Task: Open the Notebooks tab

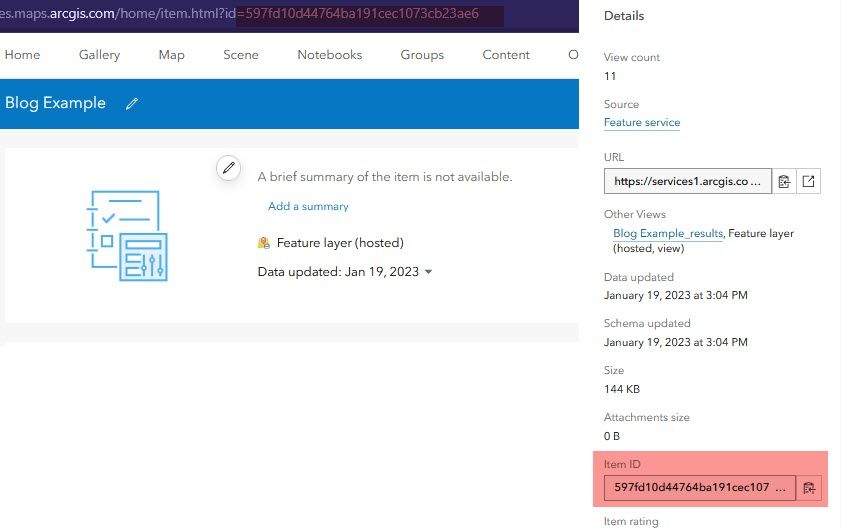Action: tap(329, 55)
